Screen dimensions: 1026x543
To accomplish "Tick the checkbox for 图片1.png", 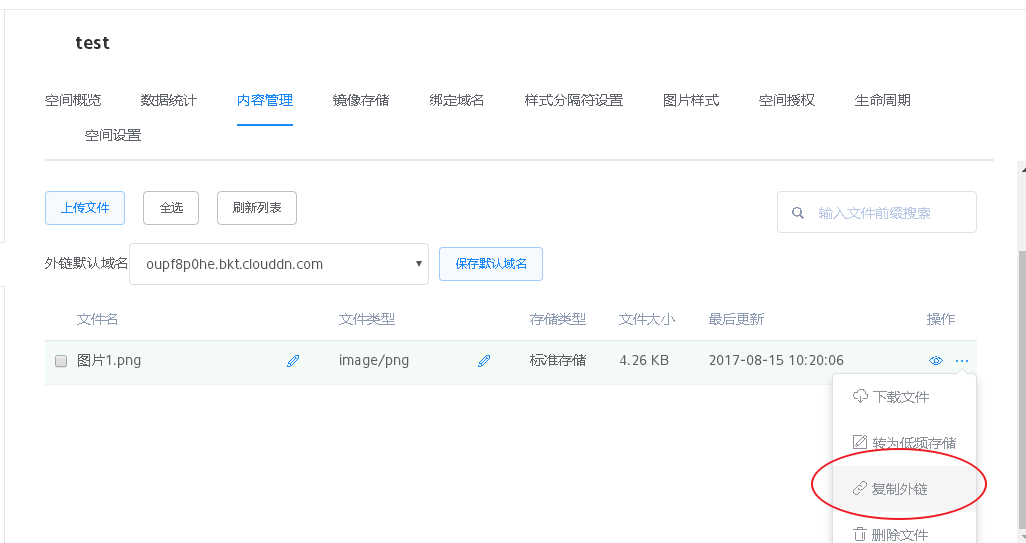I will (61, 361).
